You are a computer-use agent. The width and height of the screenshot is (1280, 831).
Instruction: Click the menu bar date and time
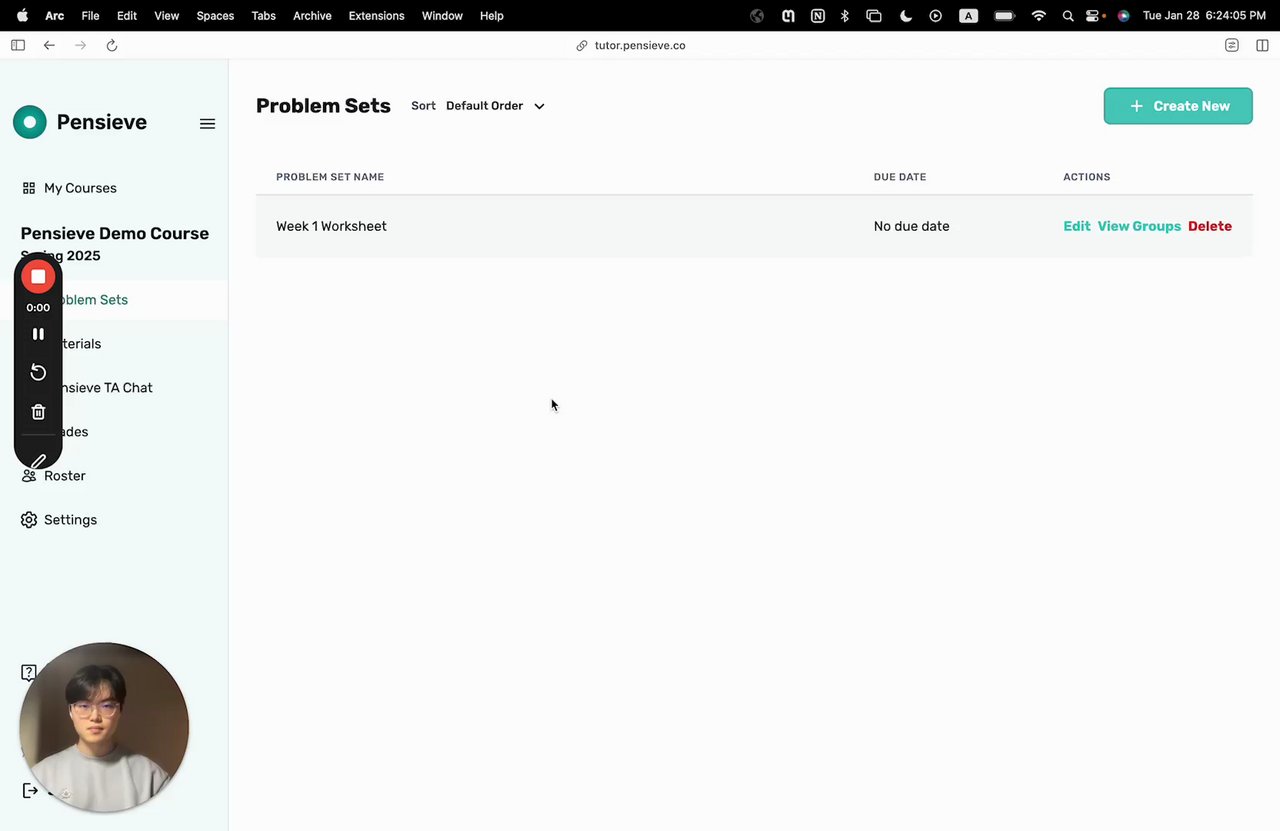[1204, 16]
